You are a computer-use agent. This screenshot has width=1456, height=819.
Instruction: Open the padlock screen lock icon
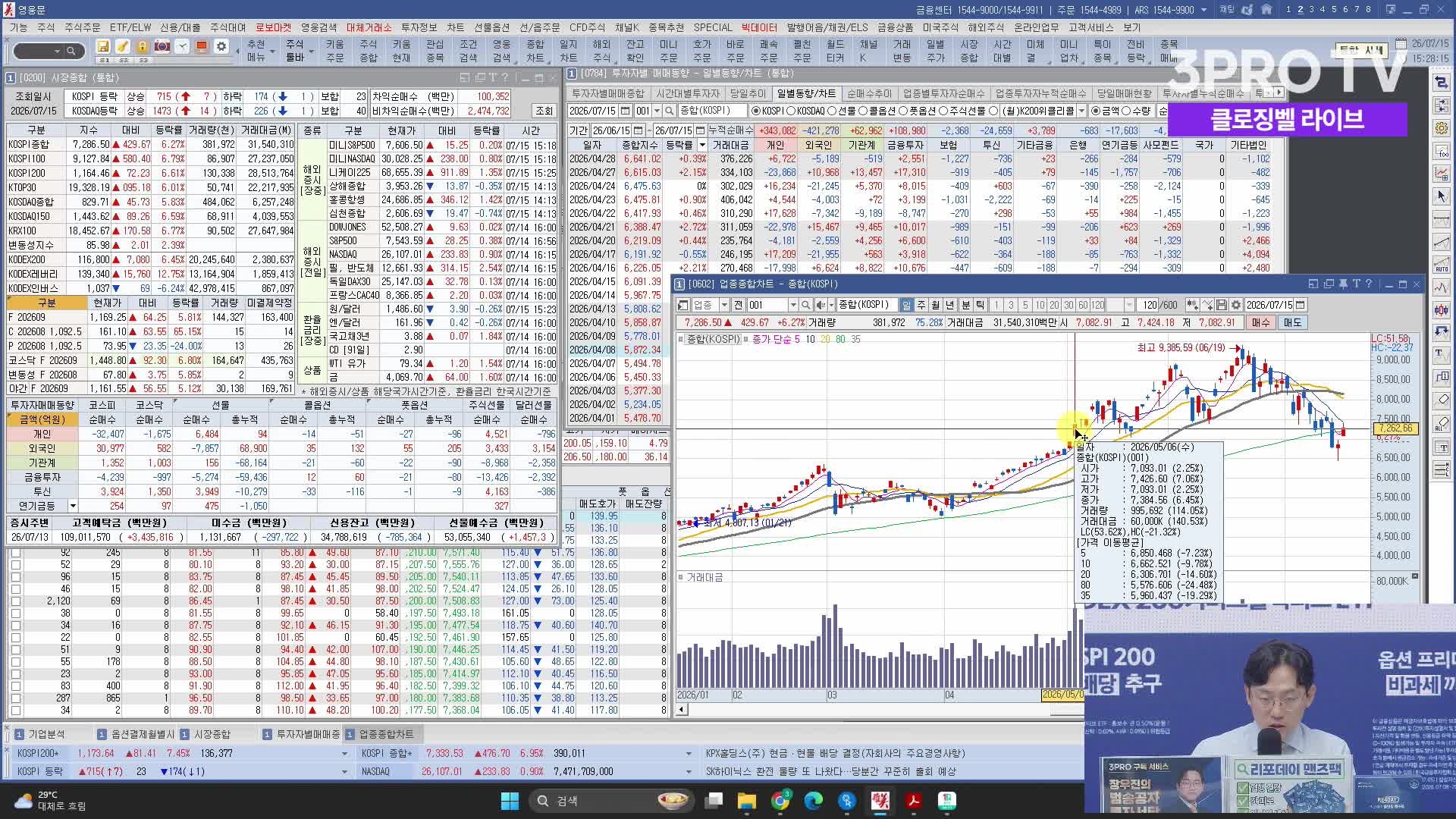(143, 46)
